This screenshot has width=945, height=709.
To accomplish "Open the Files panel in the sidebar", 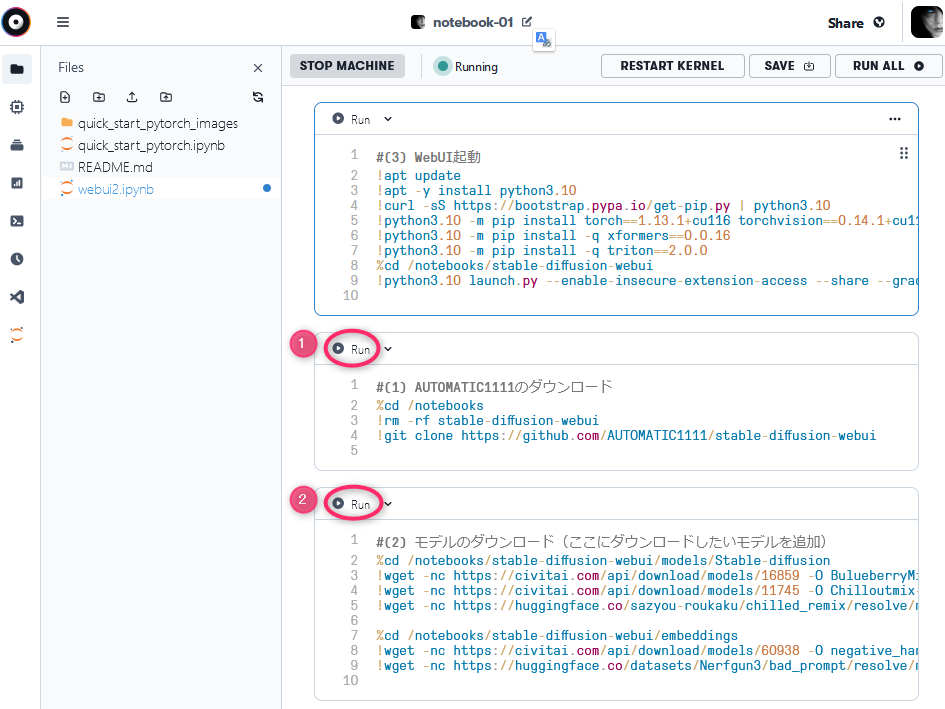I will pos(16,69).
